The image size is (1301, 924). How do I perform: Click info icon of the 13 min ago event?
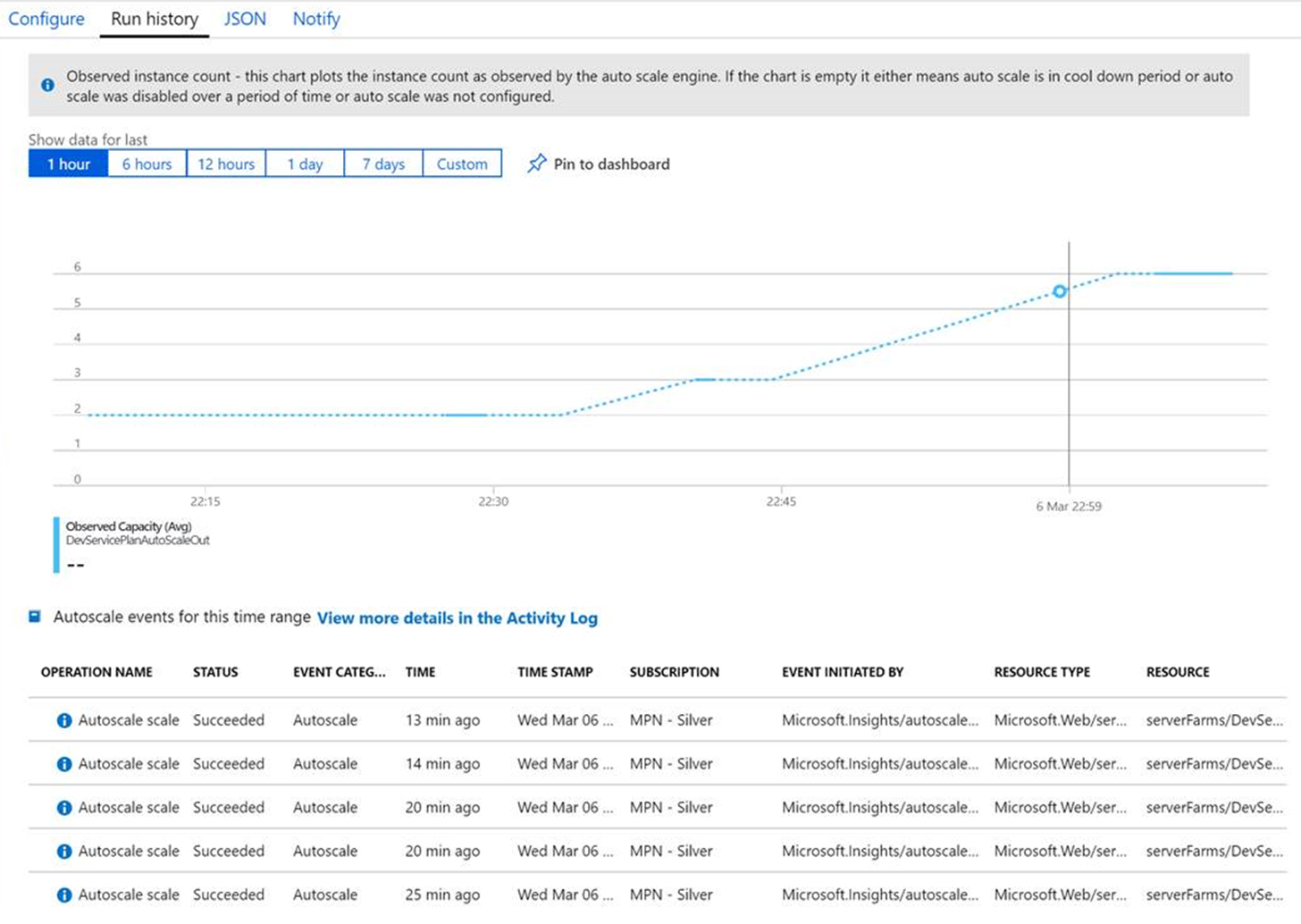tap(64, 720)
